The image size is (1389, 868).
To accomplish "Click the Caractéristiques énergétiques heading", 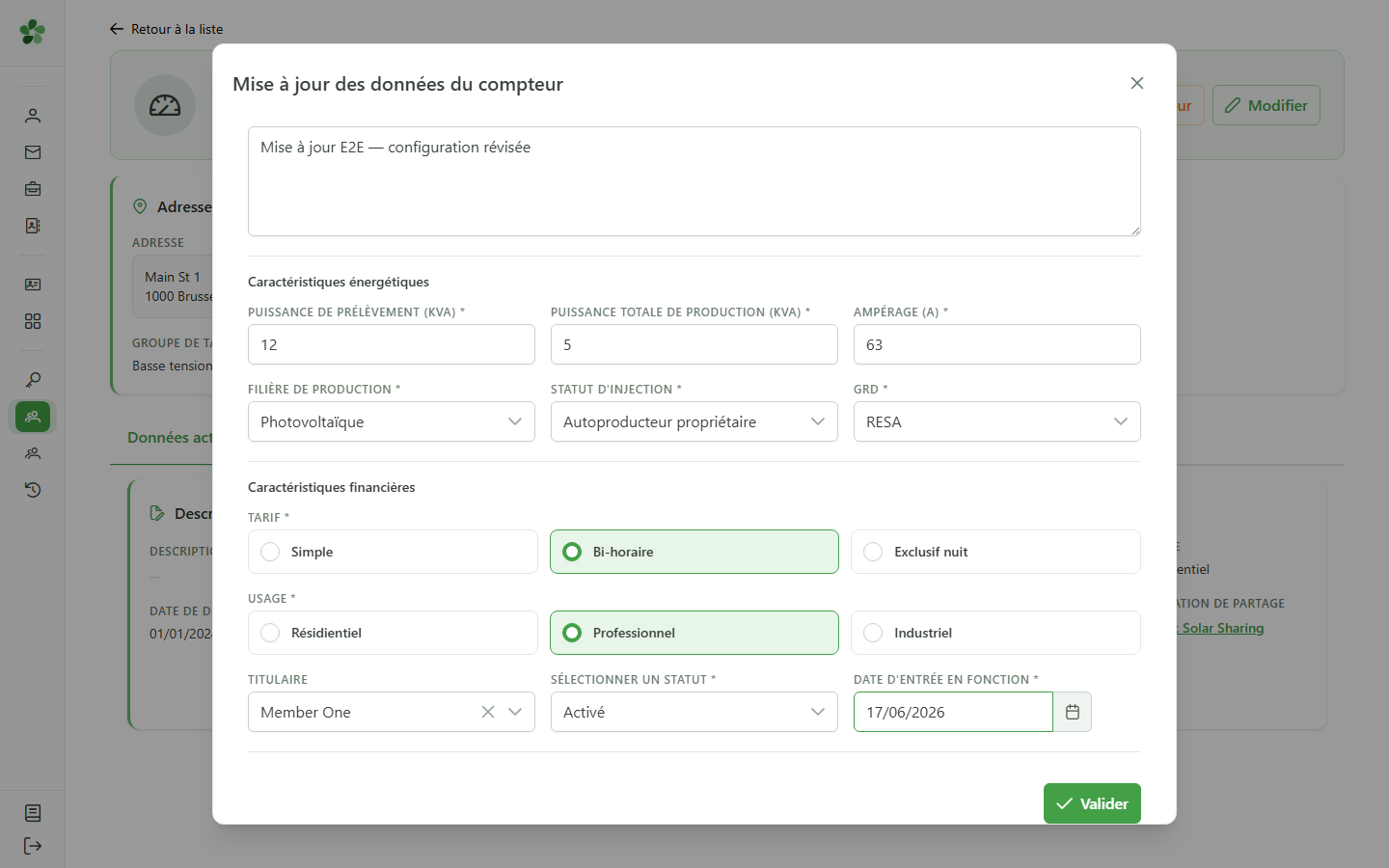I will (339, 282).
